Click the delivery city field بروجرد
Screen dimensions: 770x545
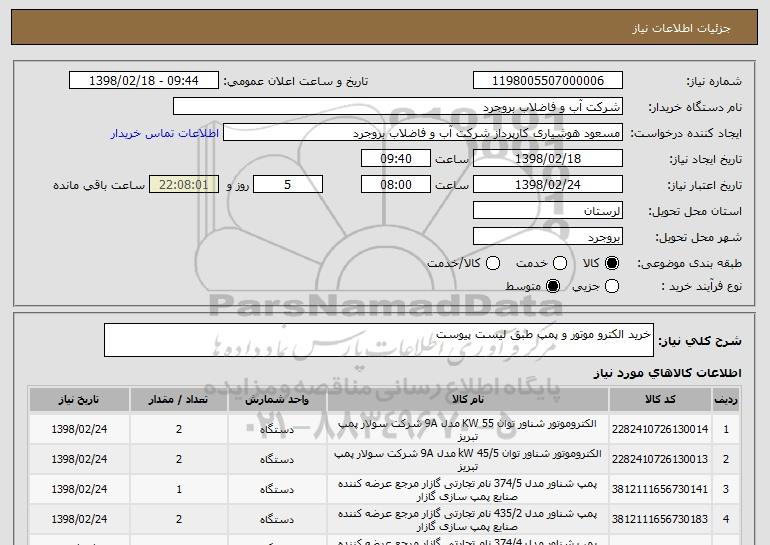[x=548, y=237]
